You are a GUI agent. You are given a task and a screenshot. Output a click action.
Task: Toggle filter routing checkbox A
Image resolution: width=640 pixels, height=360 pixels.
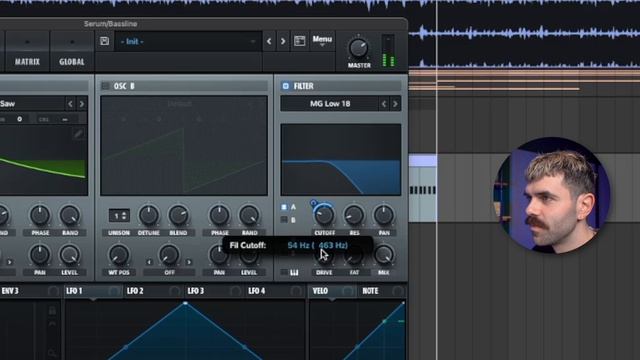click(284, 207)
